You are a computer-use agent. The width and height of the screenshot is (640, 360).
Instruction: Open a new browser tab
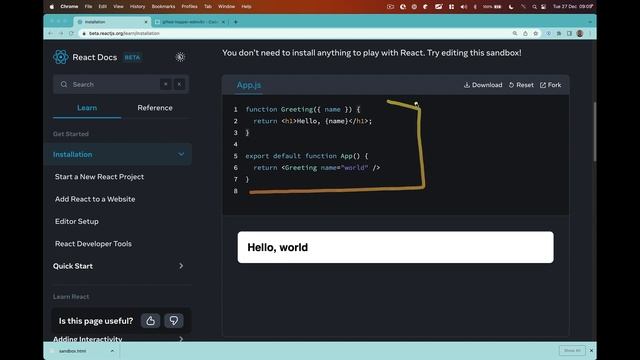[236, 22]
